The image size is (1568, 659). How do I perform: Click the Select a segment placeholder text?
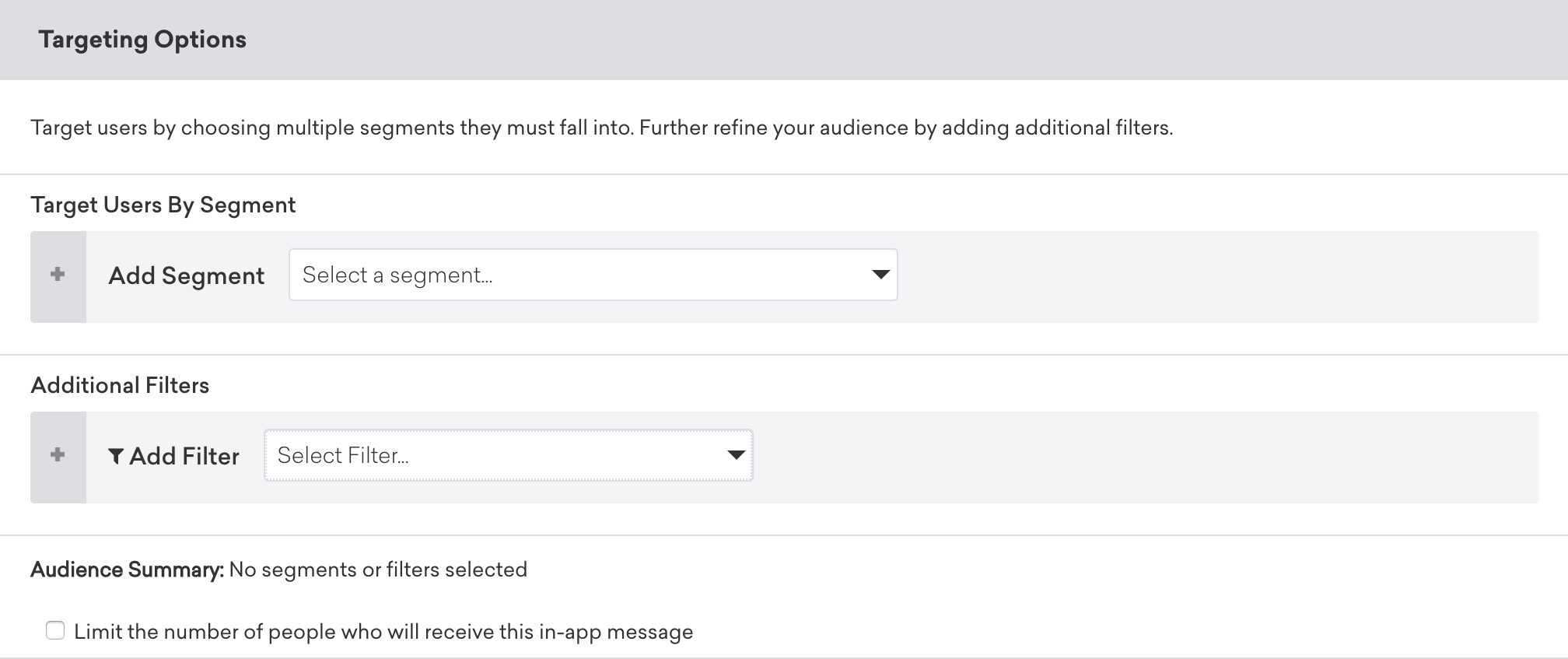[397, 275]
